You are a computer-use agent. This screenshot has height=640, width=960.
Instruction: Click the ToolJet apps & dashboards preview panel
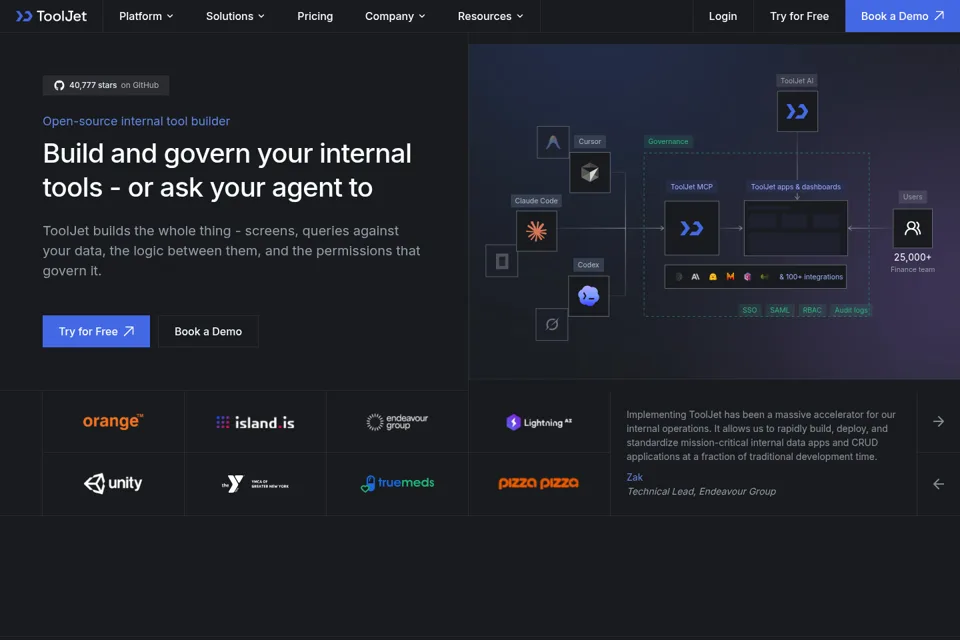(x=796, y=228)
